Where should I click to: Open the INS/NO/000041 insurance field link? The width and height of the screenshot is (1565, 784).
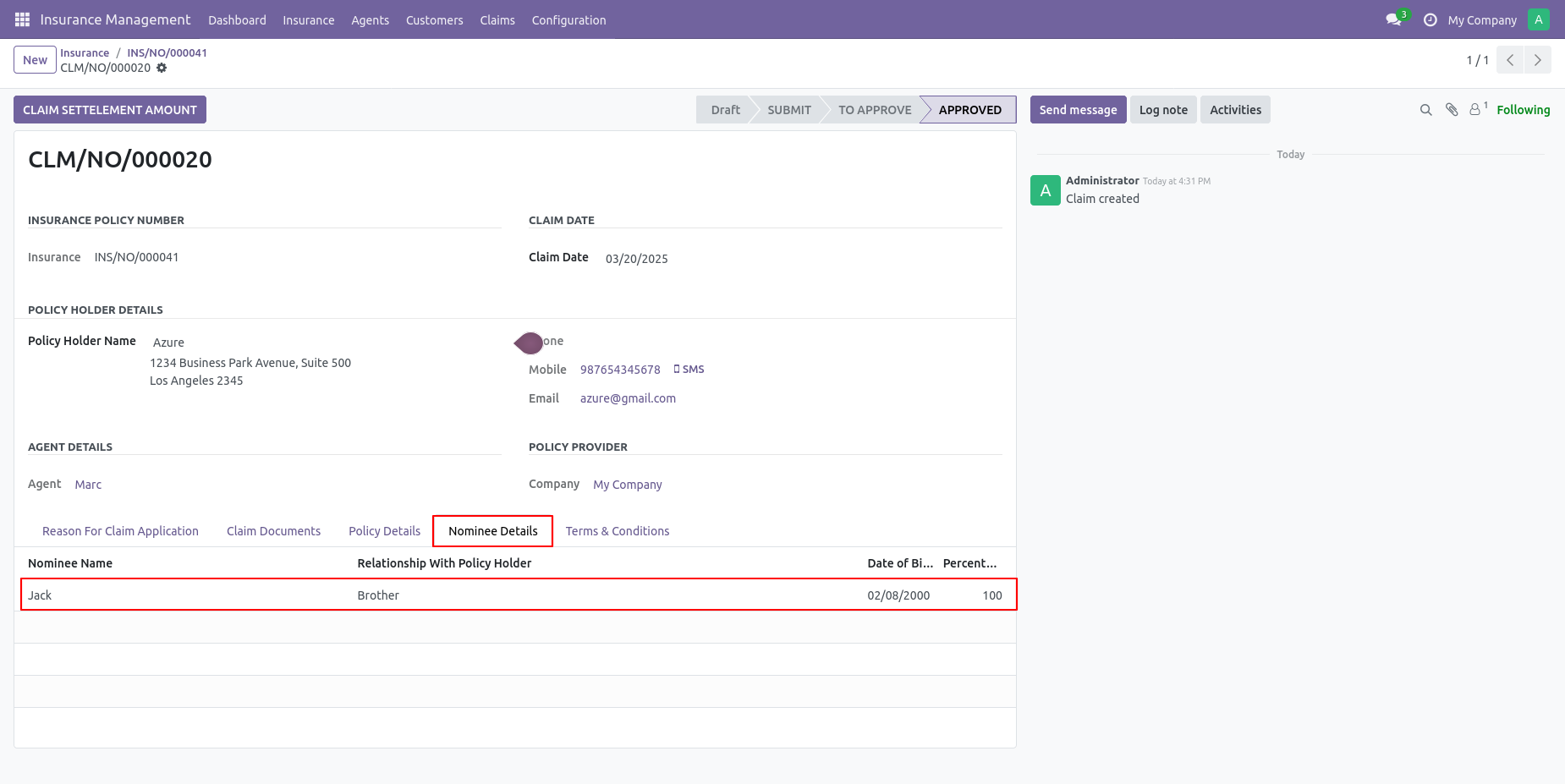click(x=136, y=257)
